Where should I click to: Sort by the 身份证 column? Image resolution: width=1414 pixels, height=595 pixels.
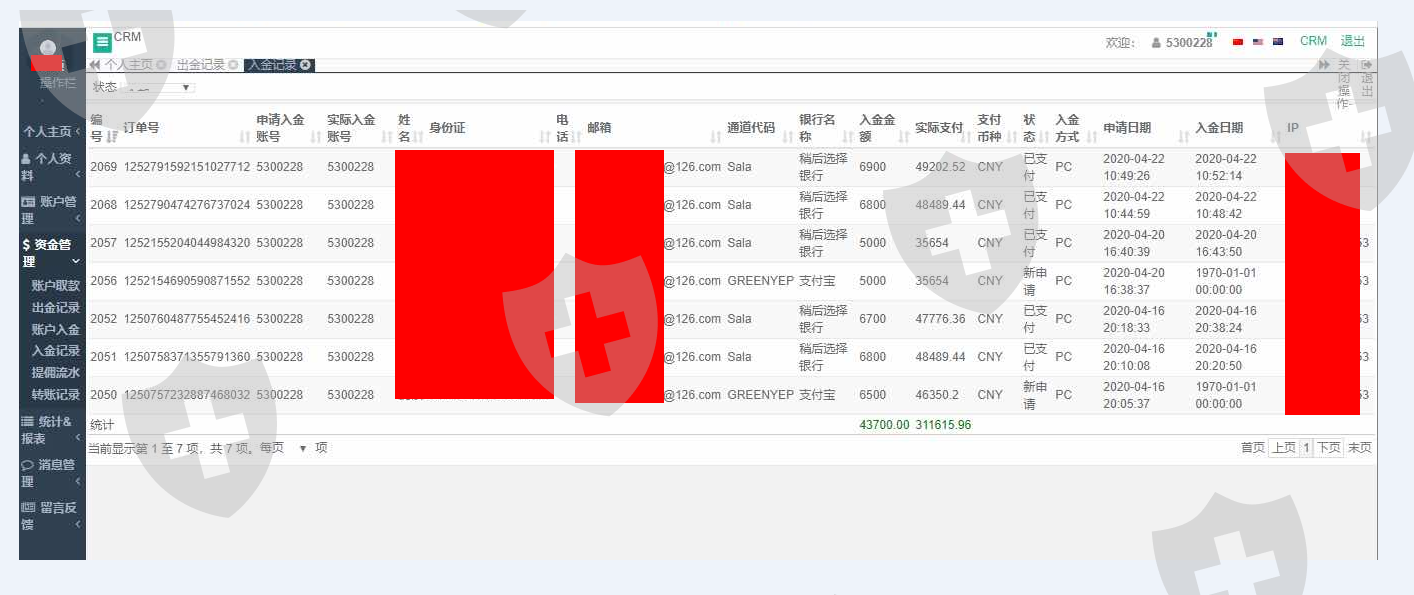(x=545, y=137)
